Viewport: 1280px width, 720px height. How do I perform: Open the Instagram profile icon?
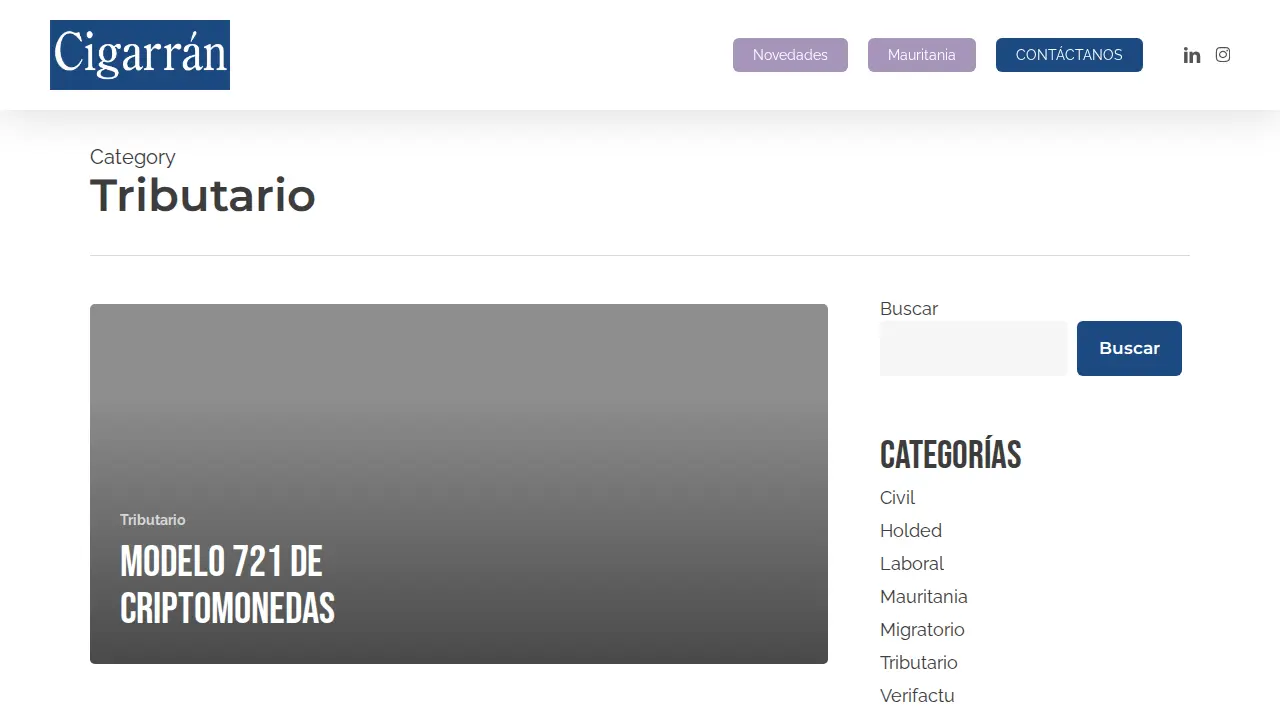[1223, 55]
